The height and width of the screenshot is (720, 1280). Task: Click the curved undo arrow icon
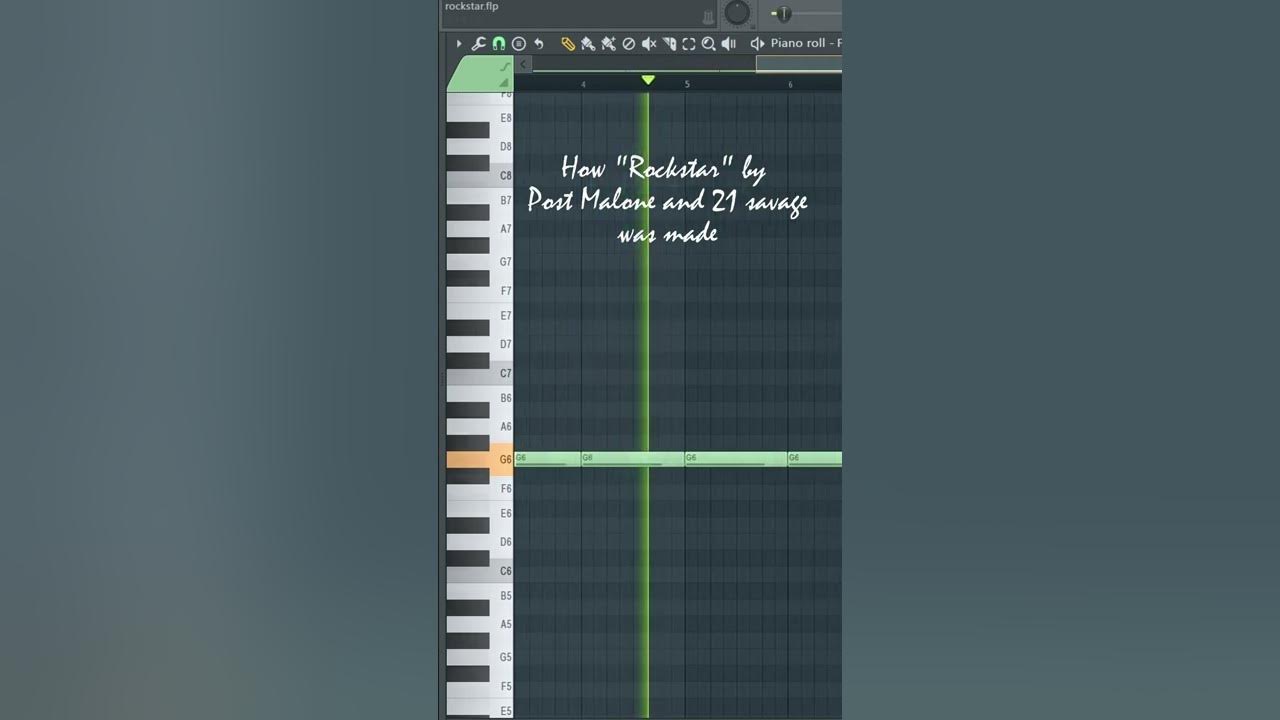pos(539,43)
